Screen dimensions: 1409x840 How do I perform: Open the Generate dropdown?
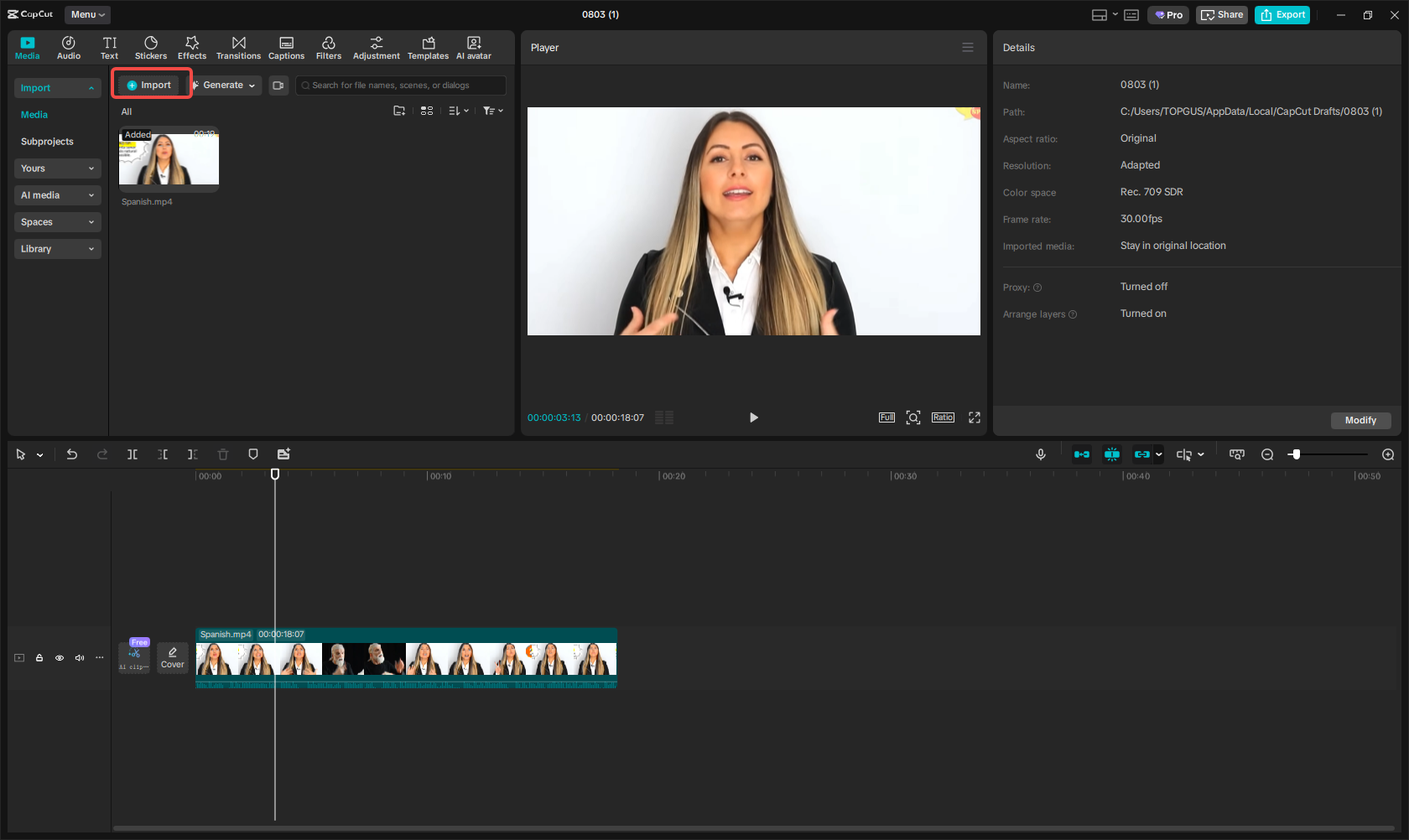pyautogui.click(x=225, y=85)
